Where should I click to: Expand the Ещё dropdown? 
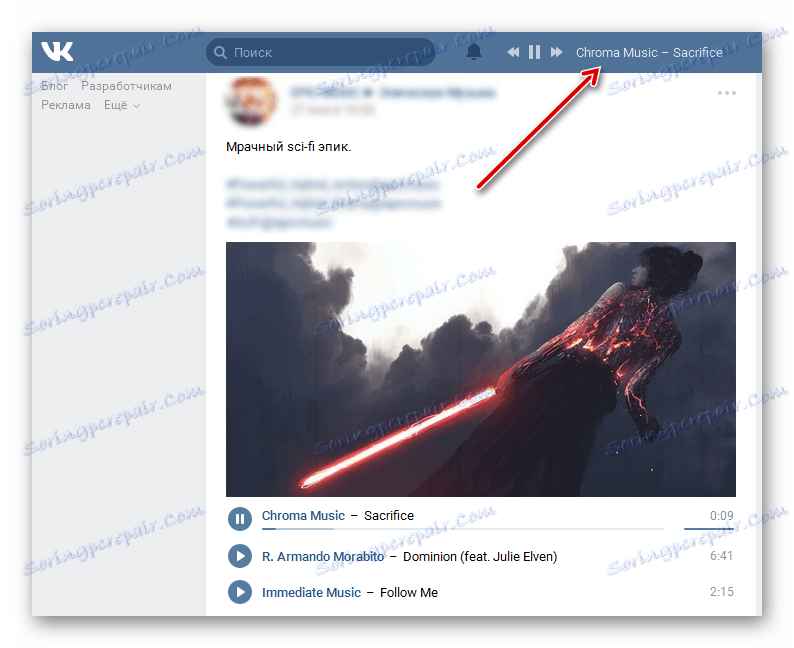(122, 105)
